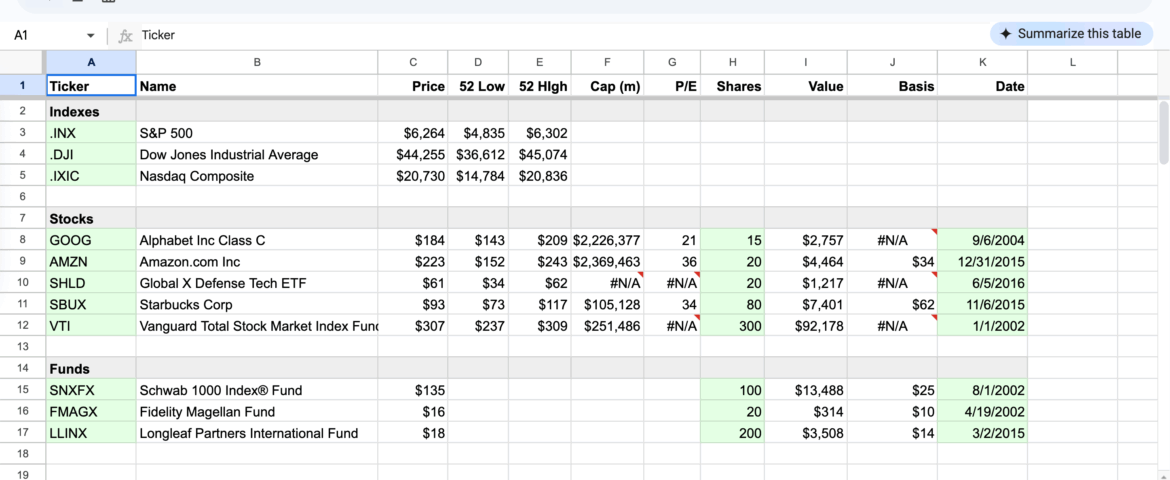Select row 1 header
Image resolution: width=1170 pixels, height=480 pixels.
click(23, 86)
